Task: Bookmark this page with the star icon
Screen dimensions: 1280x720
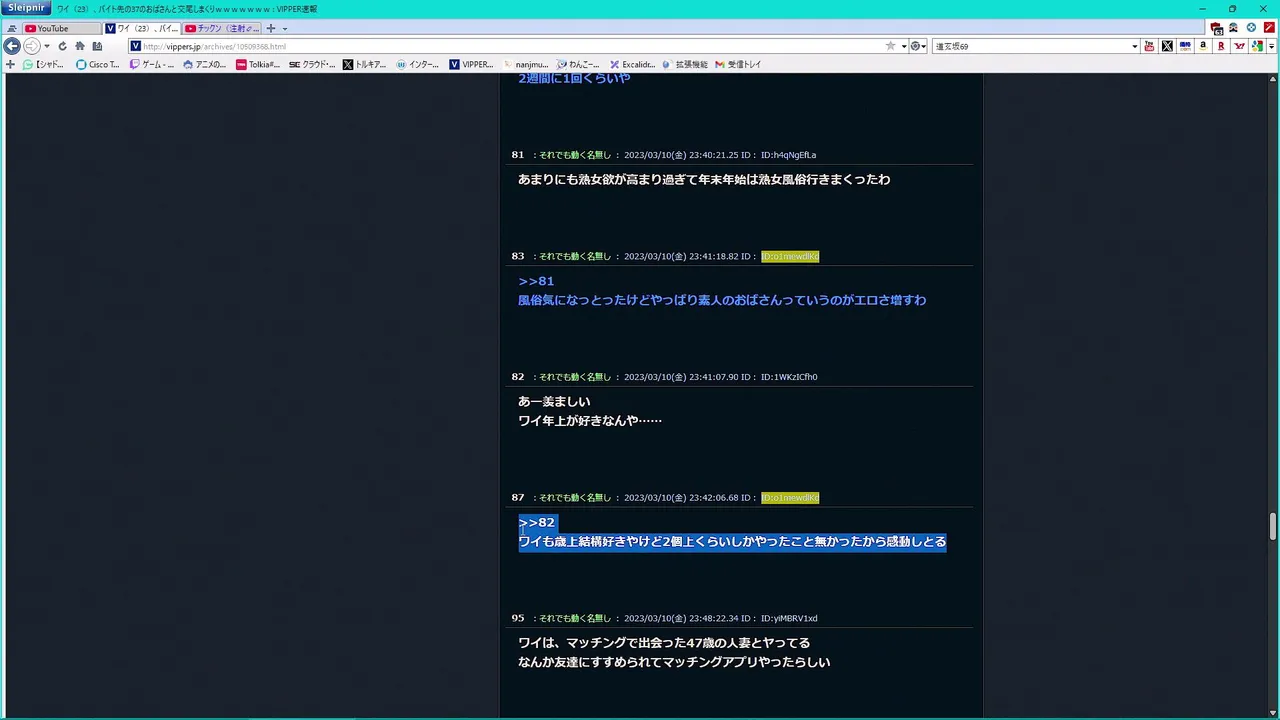Action: pyautogui.click(x=890, y=46)
